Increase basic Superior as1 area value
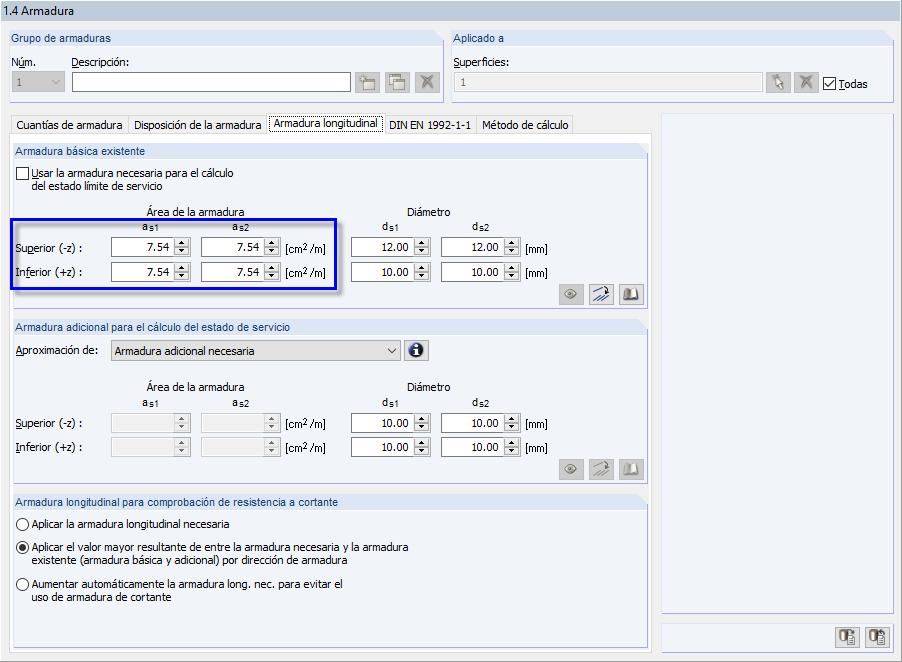Image resolution: width=902 pixels, height=662 pixels. tap(182, 243)
